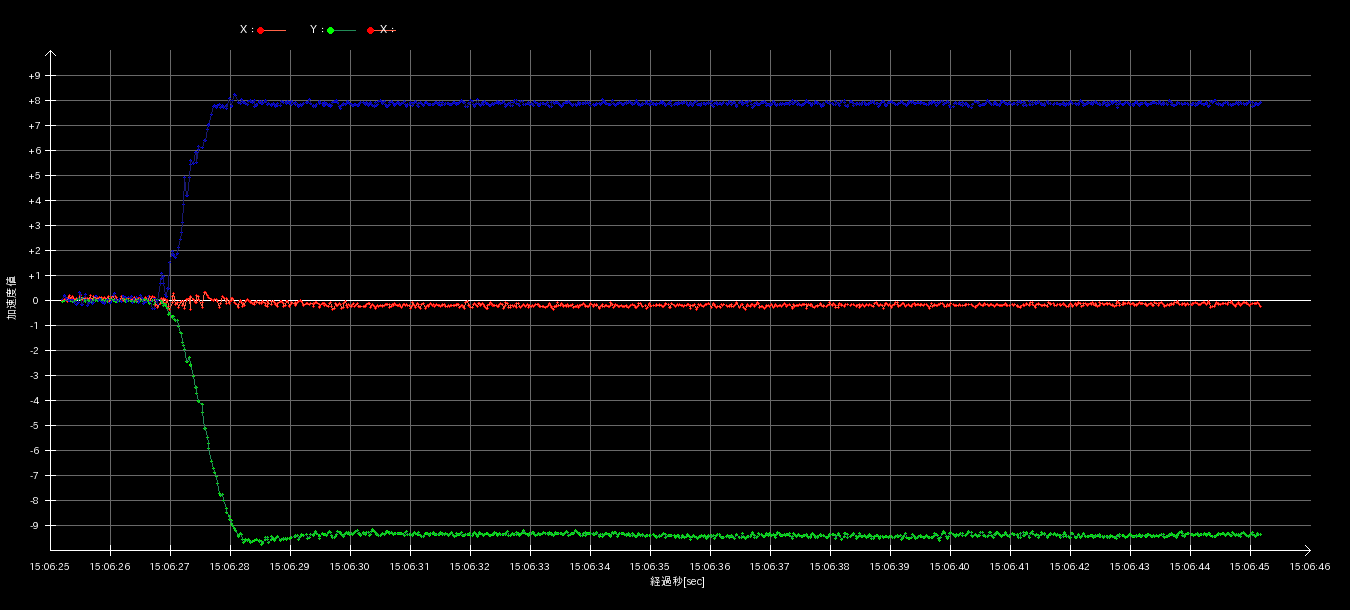Click the Y legend text label
The image size is (1350, 610).
pyautogui.click(x=315, y=30)
